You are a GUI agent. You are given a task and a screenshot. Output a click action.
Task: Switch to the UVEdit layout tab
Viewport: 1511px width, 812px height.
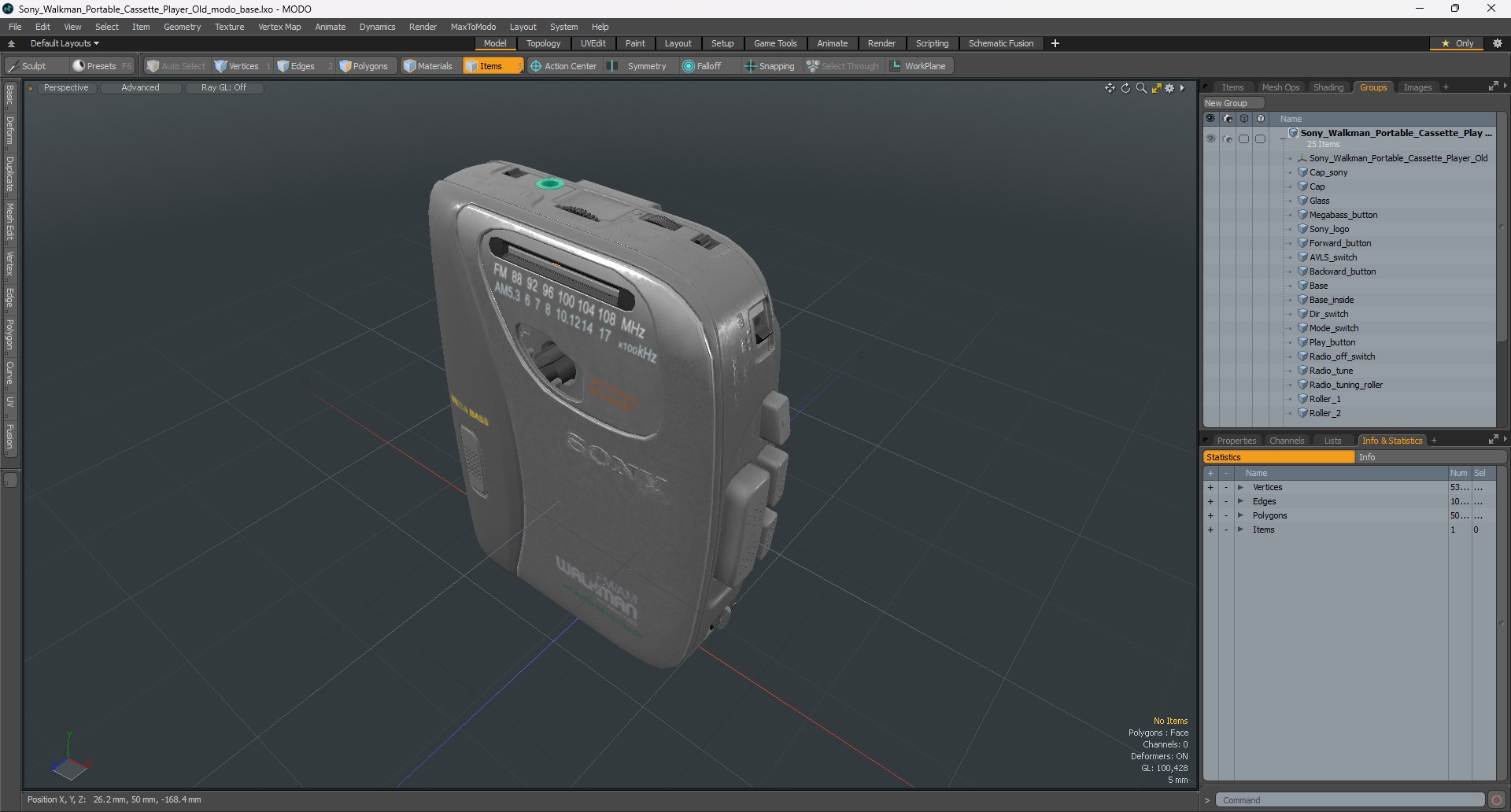[x=593, y=44]
